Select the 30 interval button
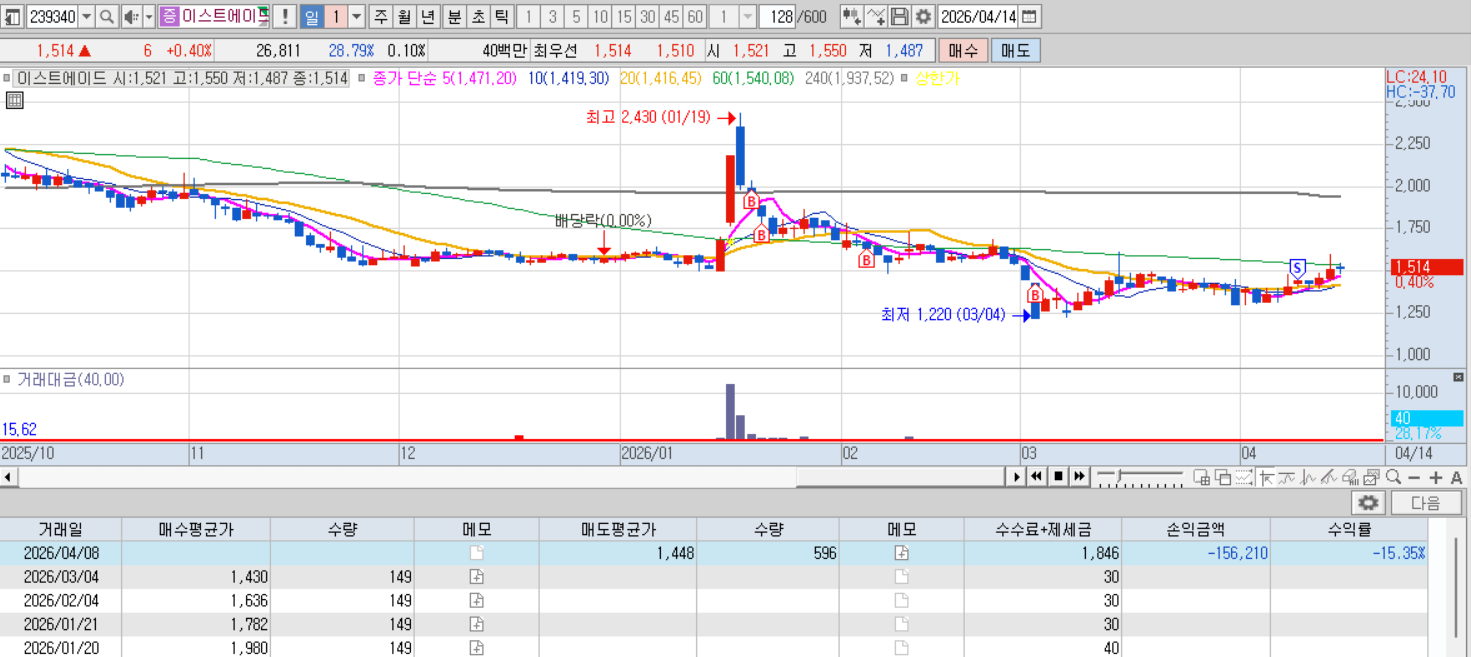This screenshot has width=1471, height=657. click(x=647, y=16)
